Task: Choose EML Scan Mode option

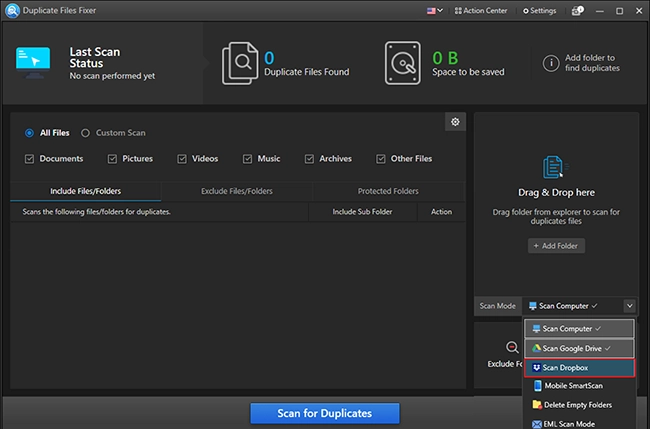Action: [579, 423]
